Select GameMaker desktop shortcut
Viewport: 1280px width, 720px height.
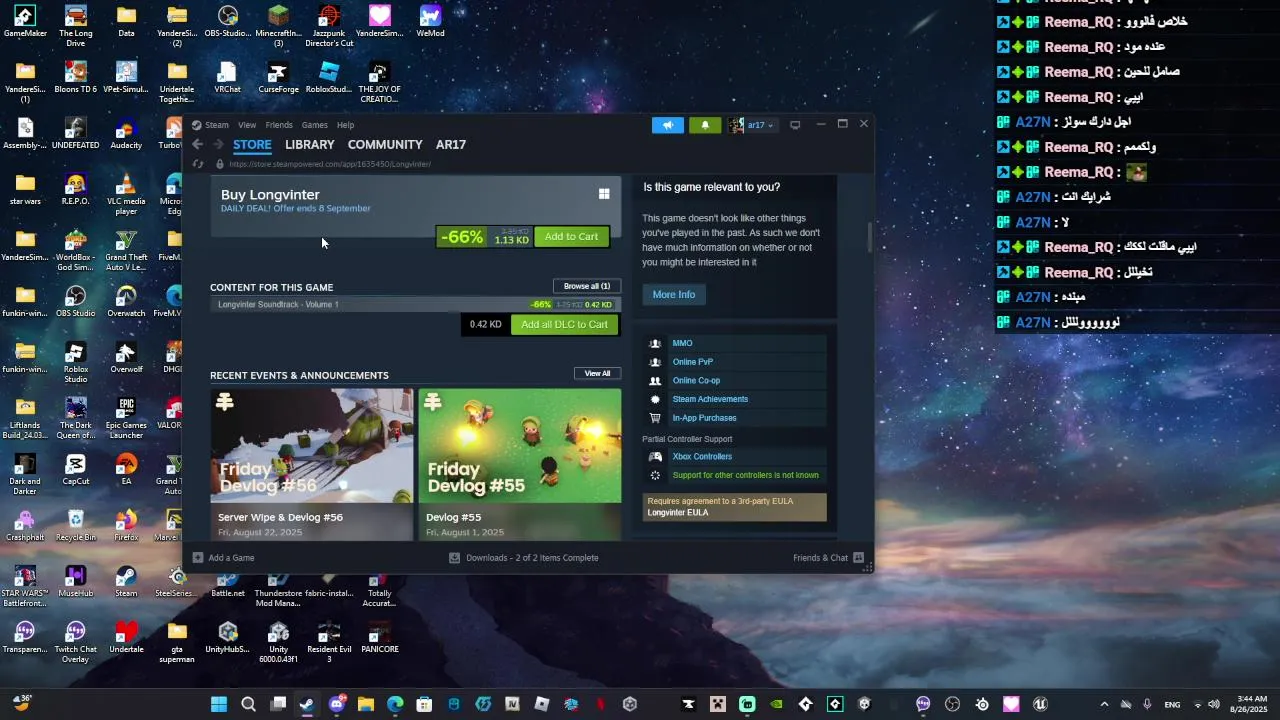click(25, 23)
